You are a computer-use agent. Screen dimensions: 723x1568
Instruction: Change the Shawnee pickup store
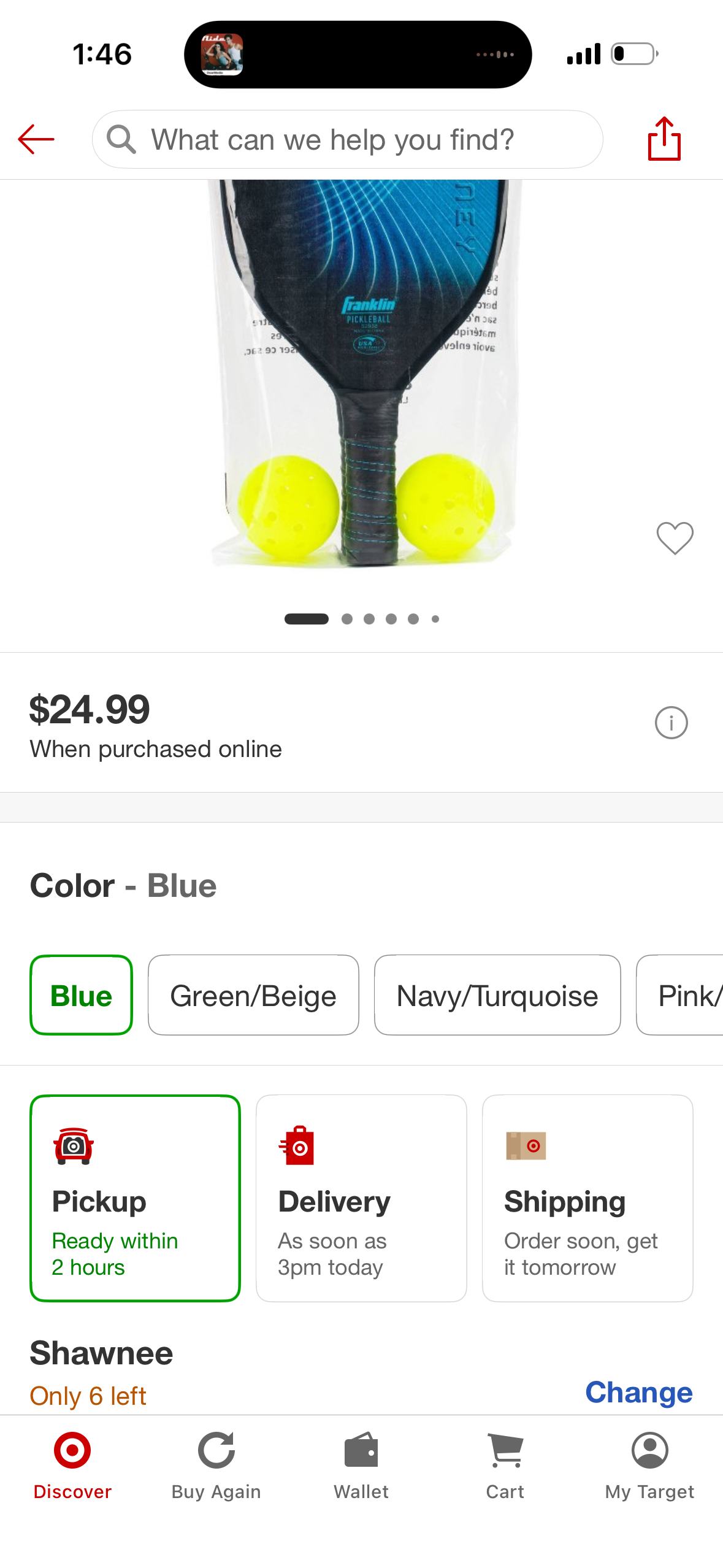[639, 1393]
